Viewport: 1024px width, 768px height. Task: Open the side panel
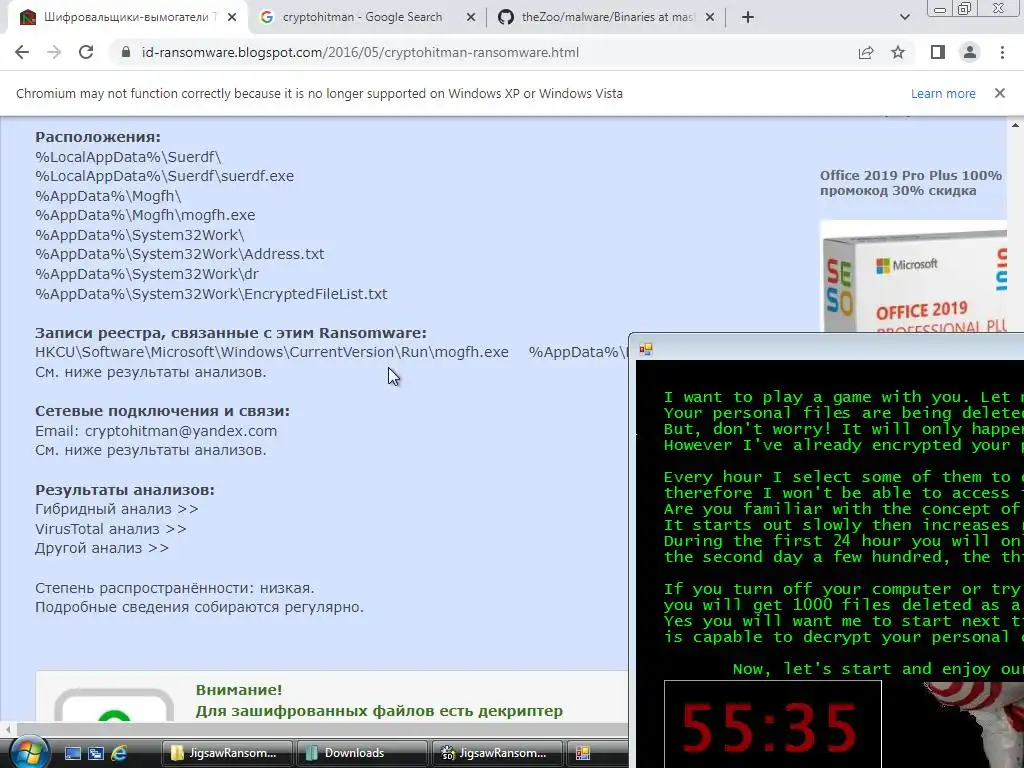(x=938, y=52)
